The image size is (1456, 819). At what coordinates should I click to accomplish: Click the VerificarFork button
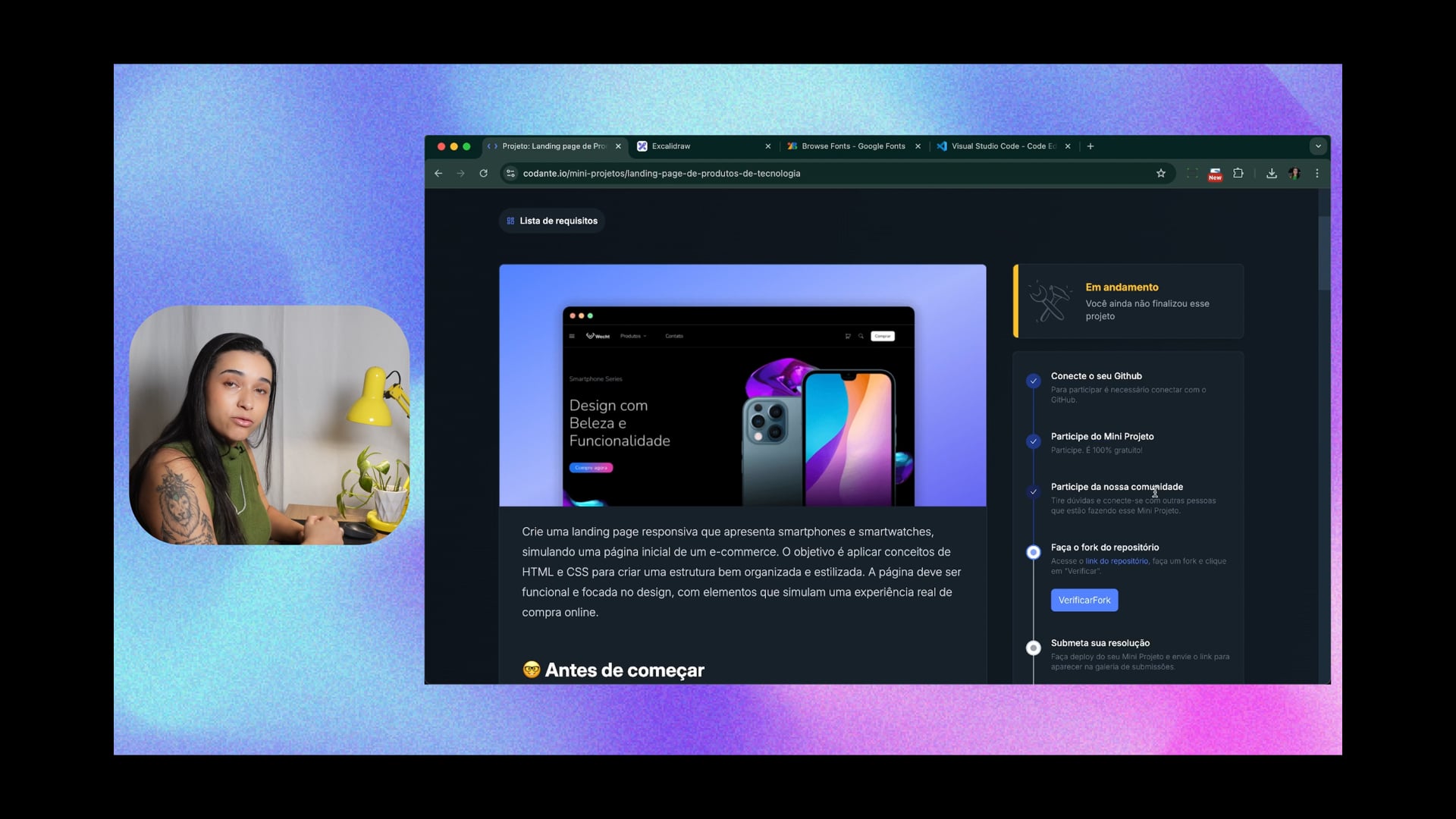1084,600
